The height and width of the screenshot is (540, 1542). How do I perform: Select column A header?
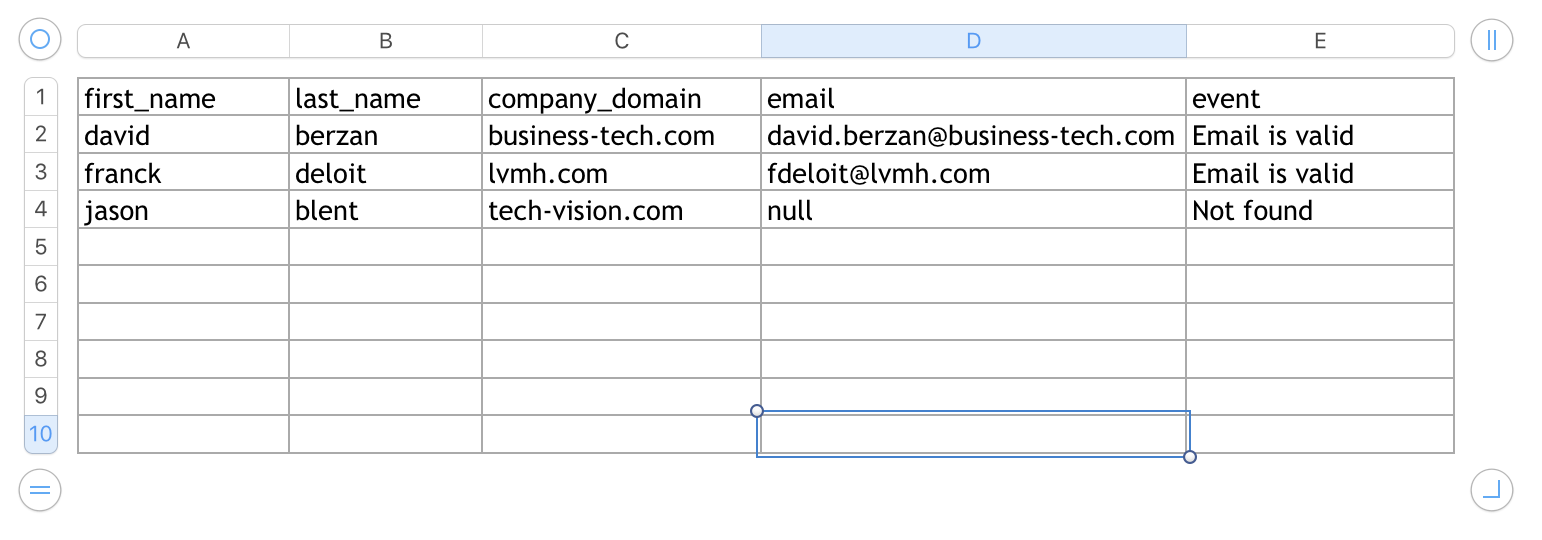tap(183, 41)
